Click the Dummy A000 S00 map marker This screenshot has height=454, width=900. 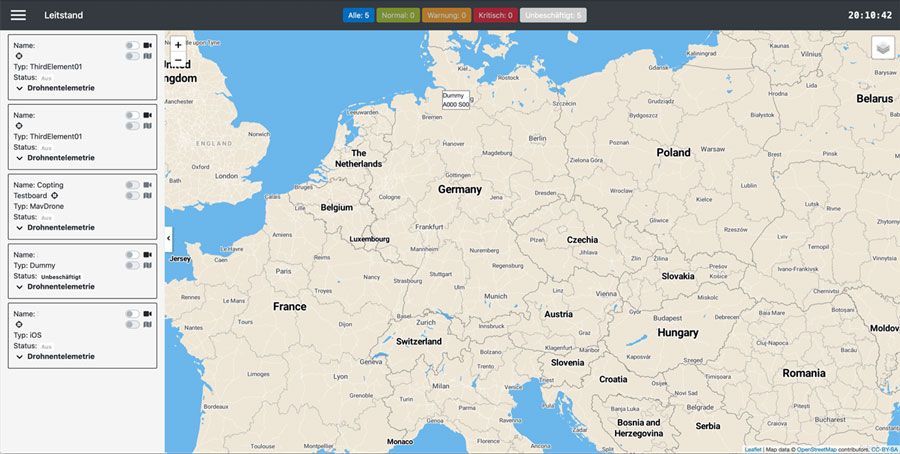456,99
